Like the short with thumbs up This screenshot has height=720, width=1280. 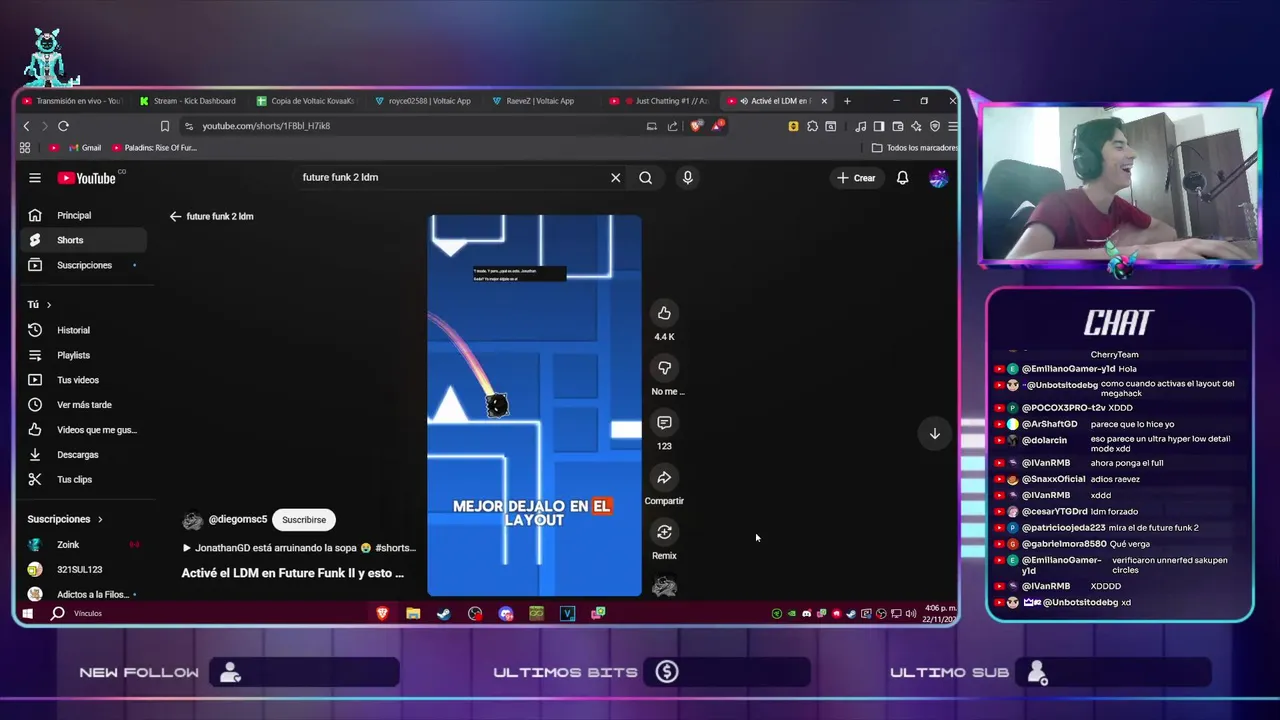tap(664, 313)
